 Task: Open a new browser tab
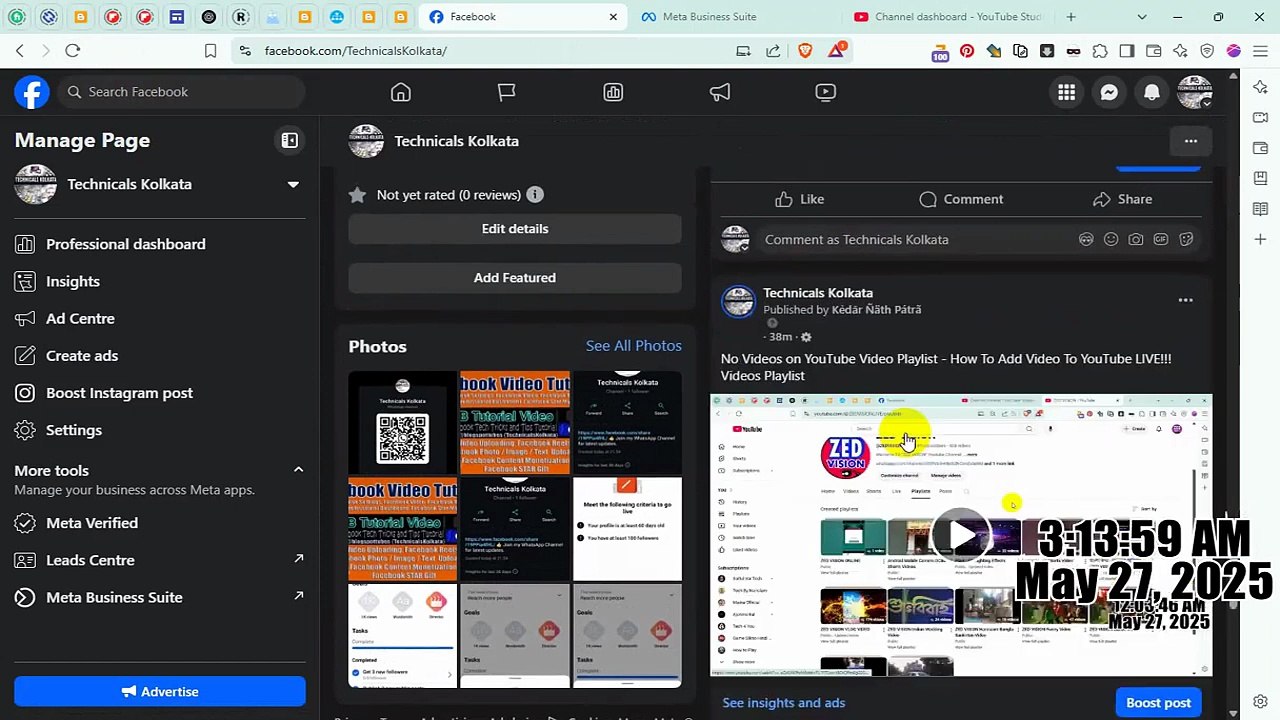pos(1071,17)
